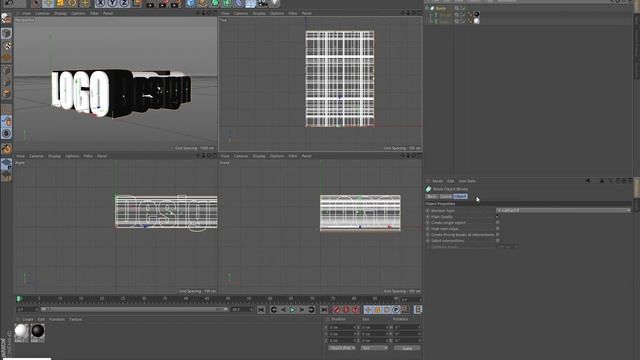Image resolution: width=640 pixels, height=360 pixels.
Task: Open the Object (Rel) coordinates dropdown
Action: pos(342,348)
